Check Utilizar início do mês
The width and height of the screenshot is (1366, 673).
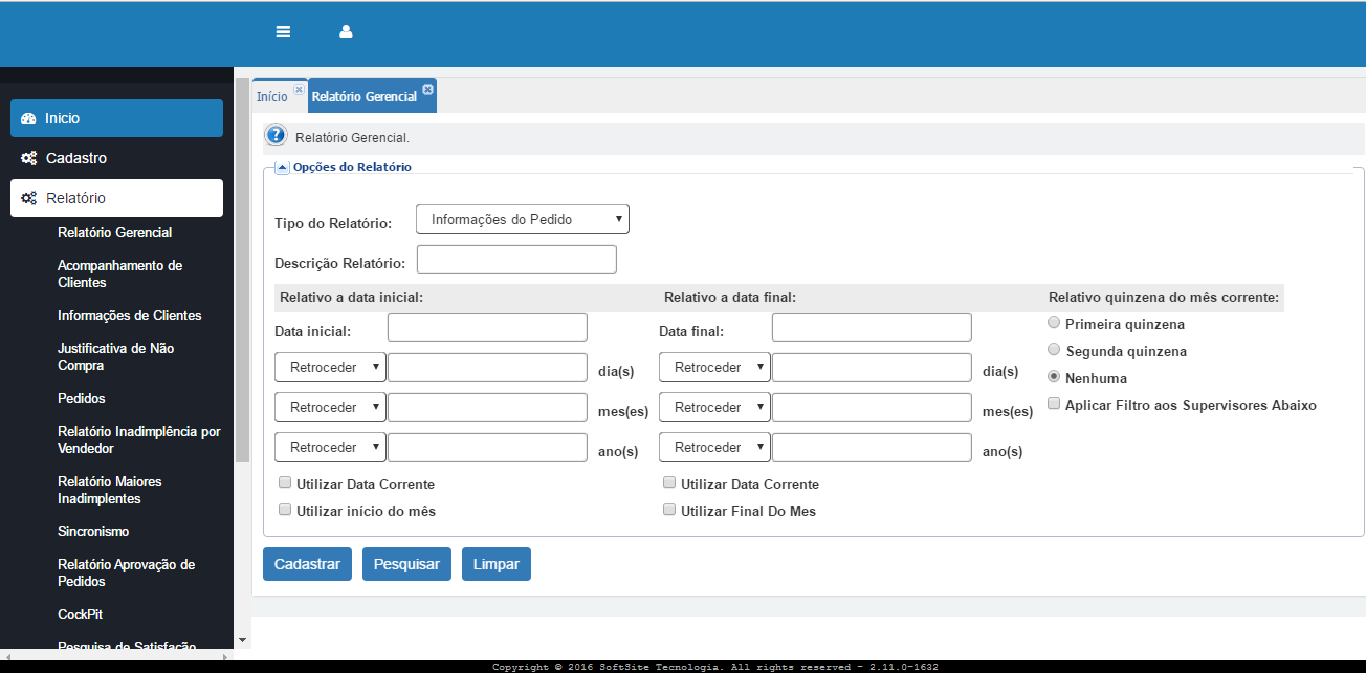pos(285,509)
